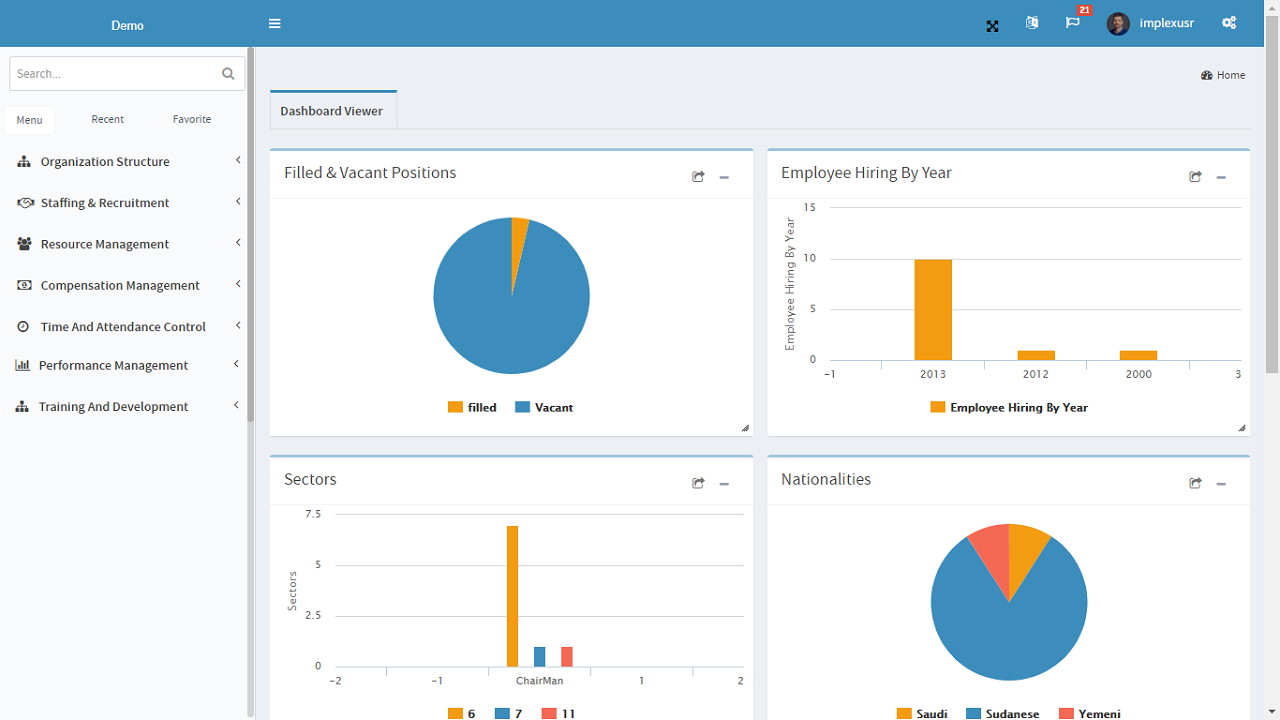Image resolution: width=1280 pixels, height=720 pixels.
Task: Toggle the Employee Hiring By Year legend item
Action: coord(1009,408)
